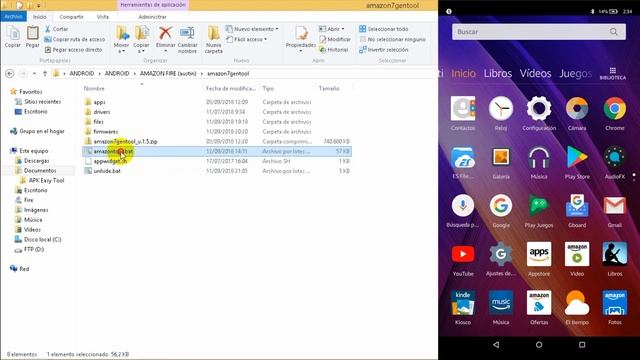Image resolution: width=640 pixels, height=360 pixels.
Task: Click Invertir selección
Action: (x=383, y=49)
